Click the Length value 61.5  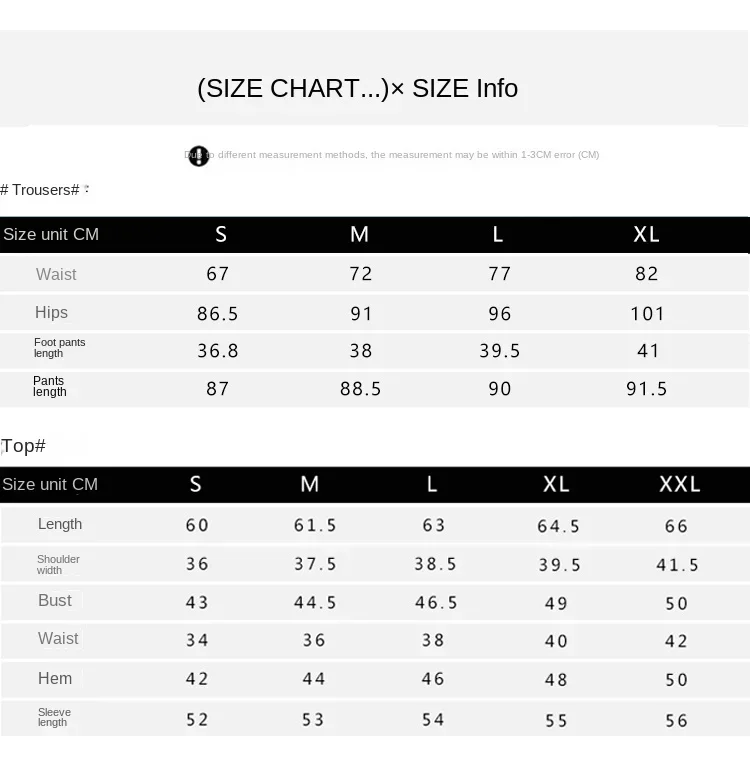pos(315,526)
